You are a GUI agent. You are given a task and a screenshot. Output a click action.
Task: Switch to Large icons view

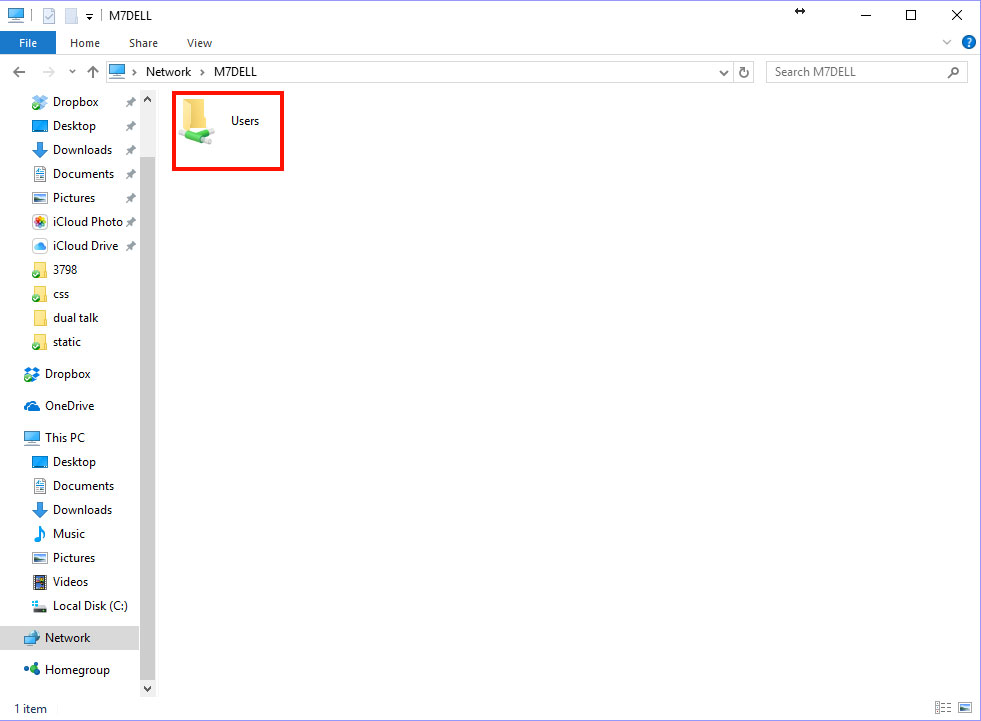[x=965, y=708]
